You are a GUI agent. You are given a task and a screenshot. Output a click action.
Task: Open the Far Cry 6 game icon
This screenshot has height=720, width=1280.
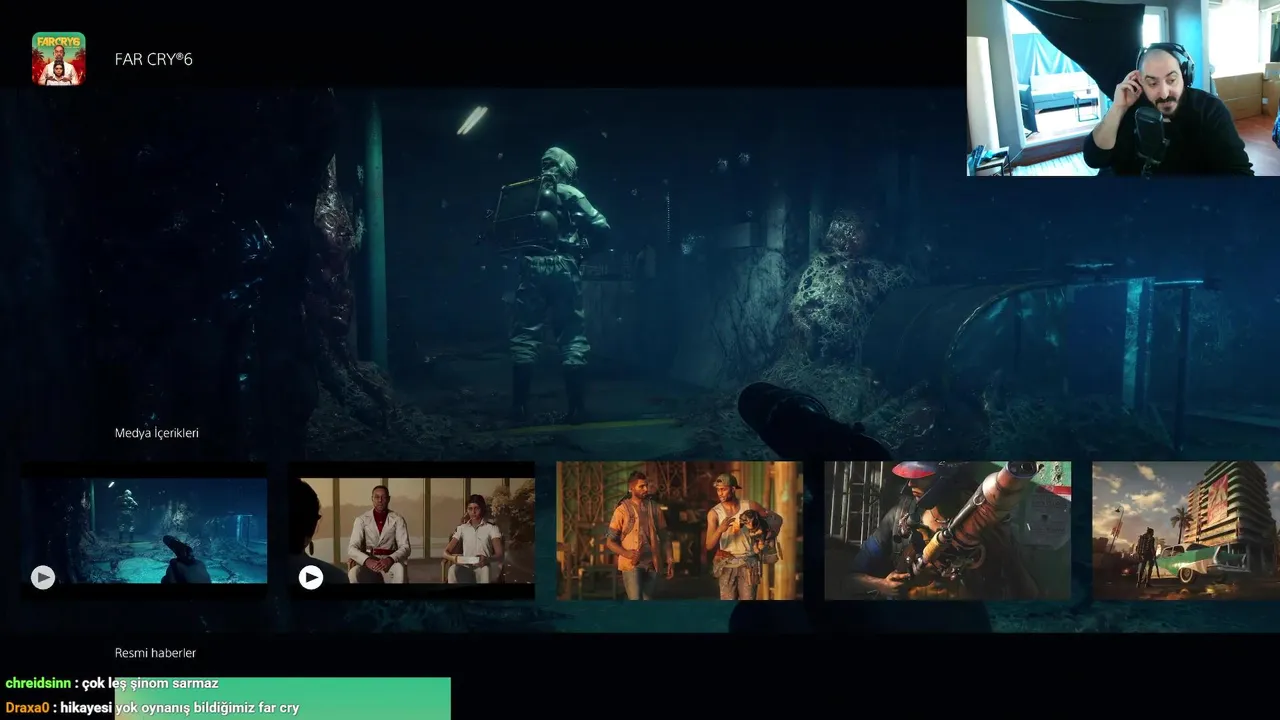[x=58, y=58]
